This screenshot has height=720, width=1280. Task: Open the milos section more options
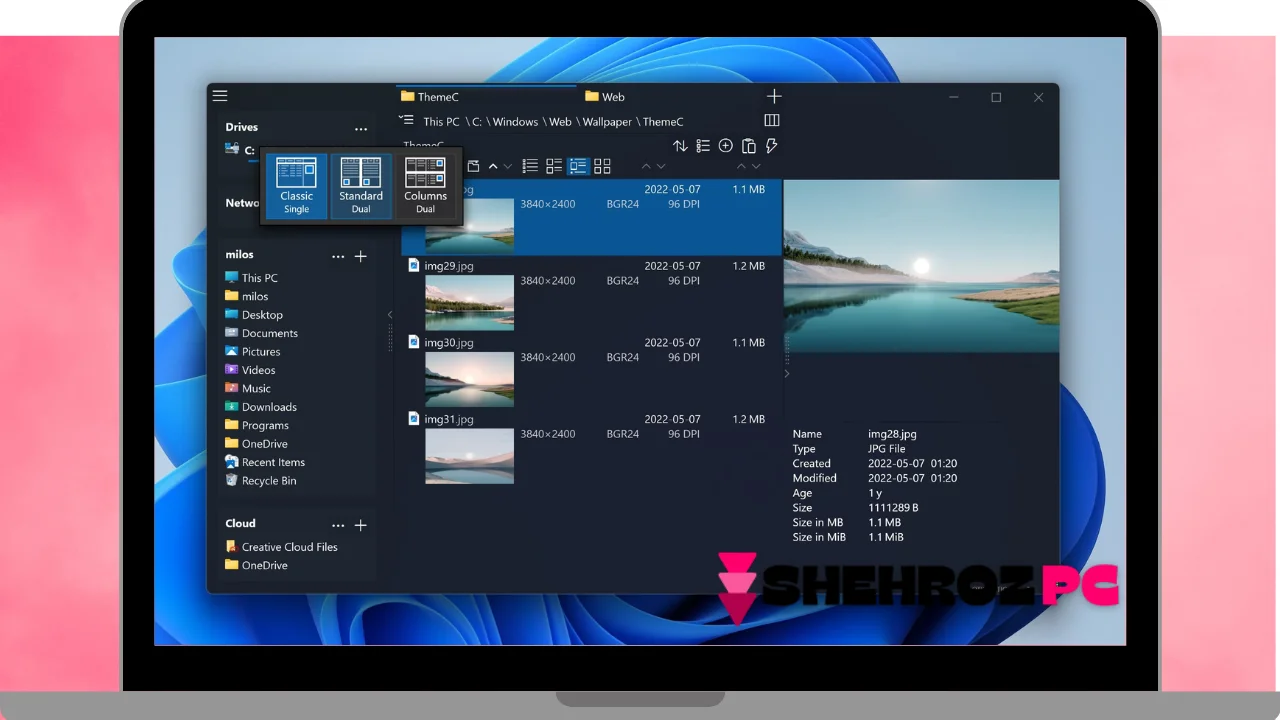338,257
